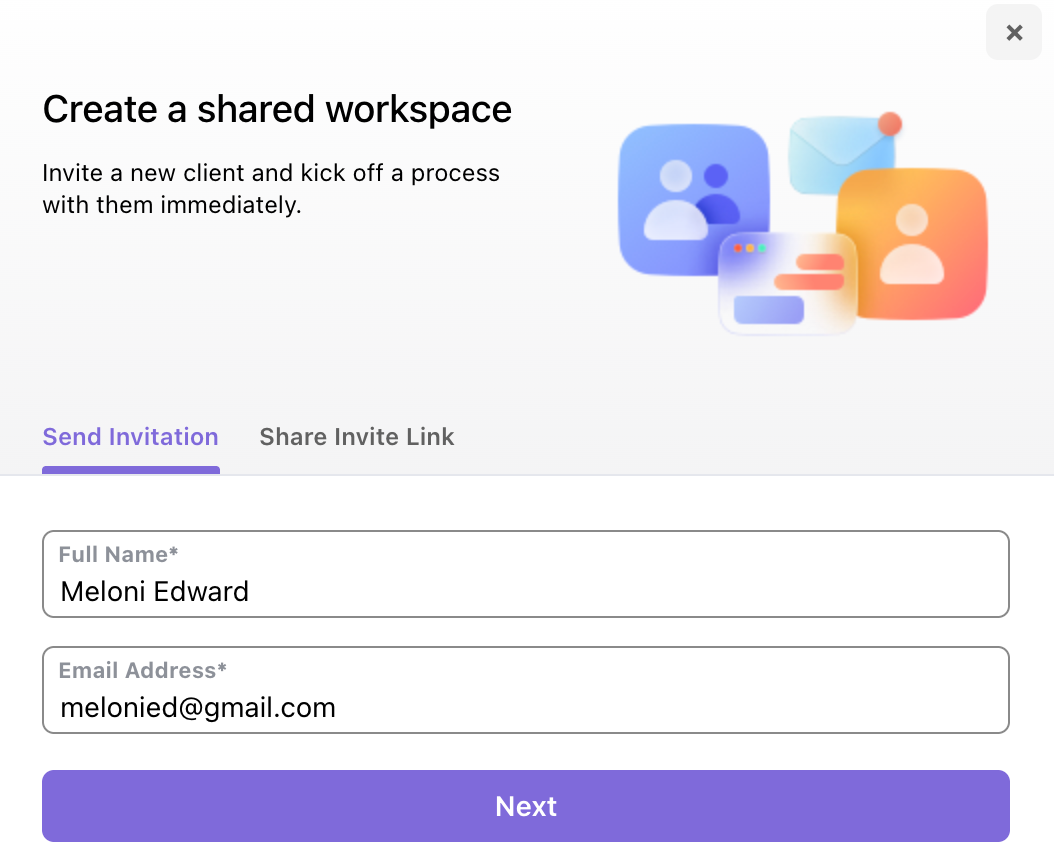Switch to the Share Invite Link tab

357,437
